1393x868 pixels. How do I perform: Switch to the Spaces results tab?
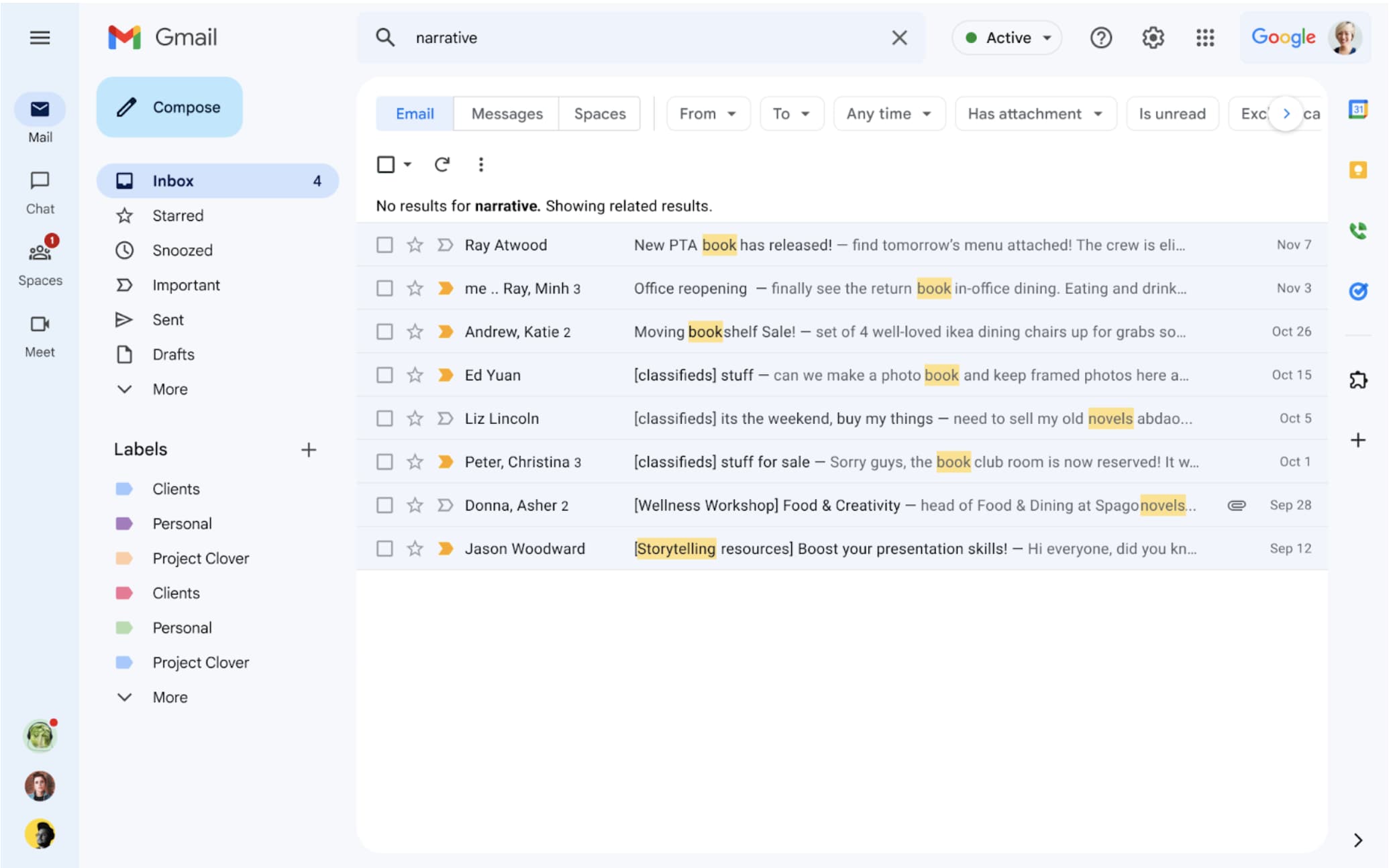(599, 114)
